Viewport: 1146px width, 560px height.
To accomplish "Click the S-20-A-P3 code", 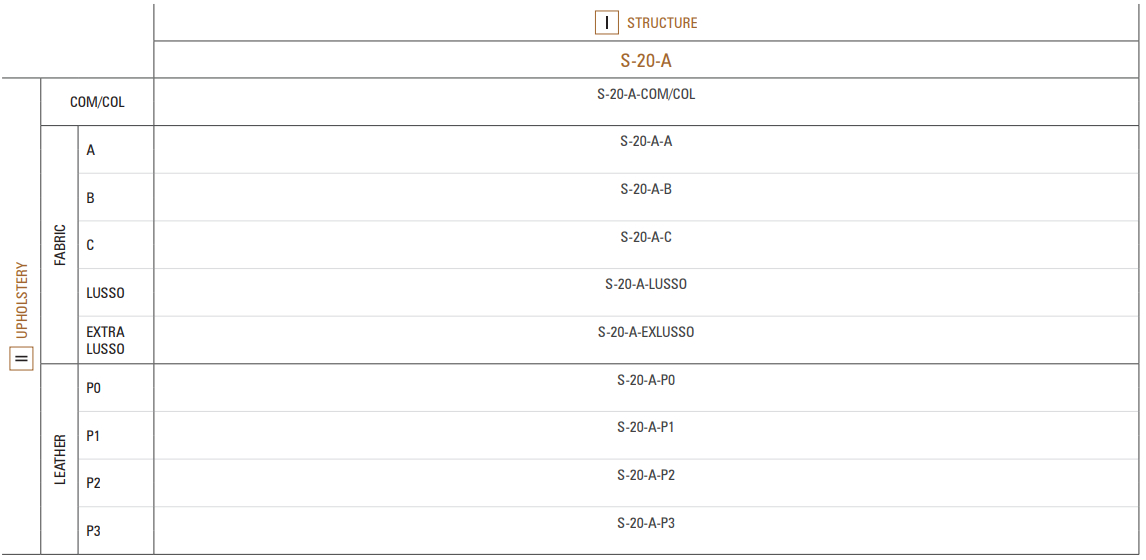I will pyautogui.click(x=646, y=523).
